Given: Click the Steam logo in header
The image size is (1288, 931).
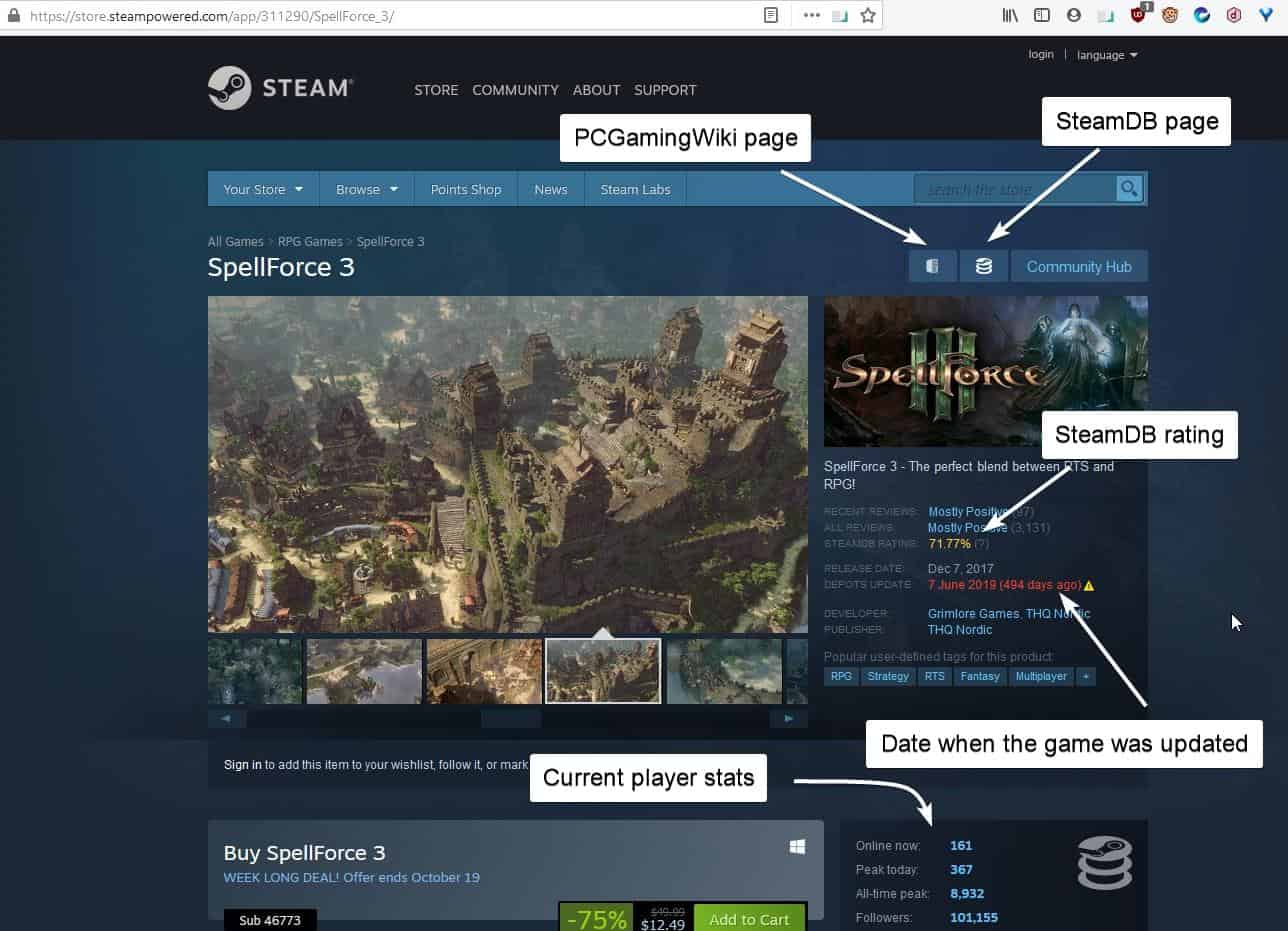Looking at the screenshot, I should [280, 88].
